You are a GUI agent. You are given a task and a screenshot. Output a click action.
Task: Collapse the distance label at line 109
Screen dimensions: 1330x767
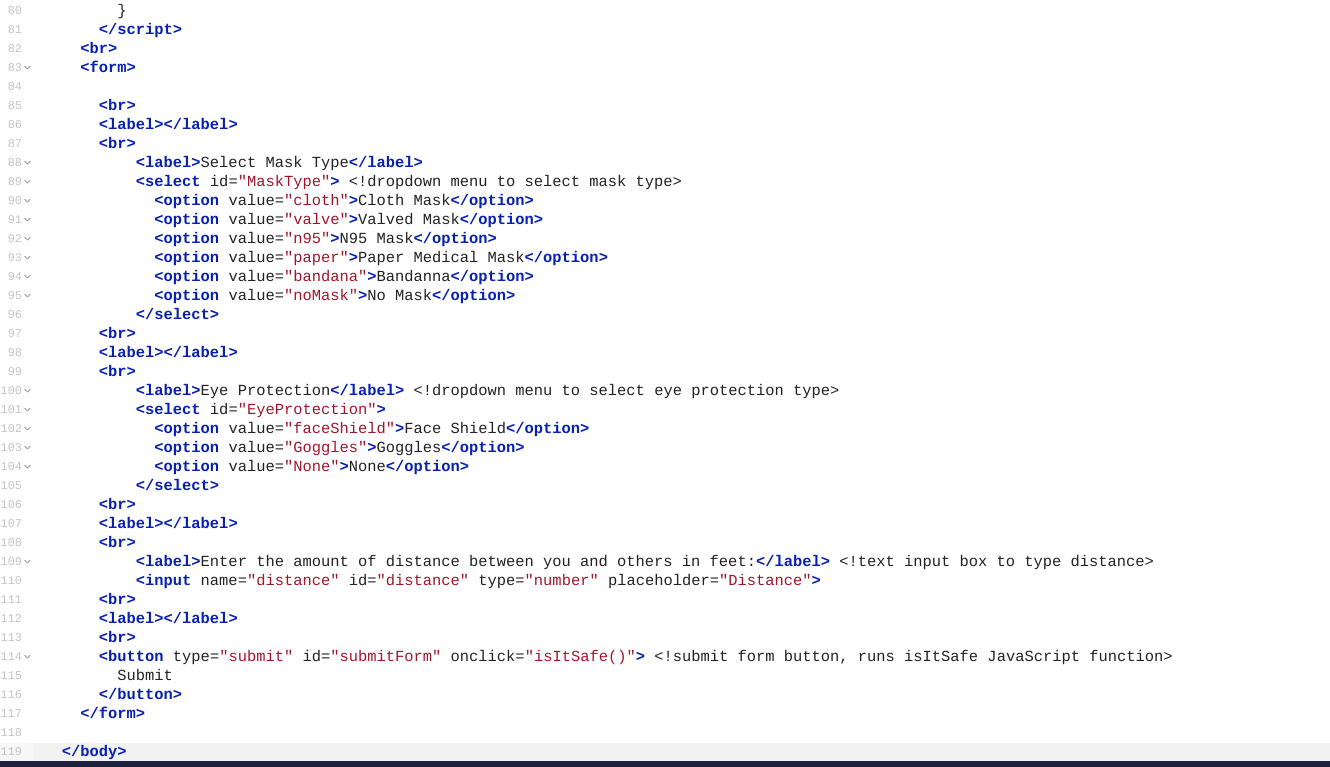pos(27,562)
